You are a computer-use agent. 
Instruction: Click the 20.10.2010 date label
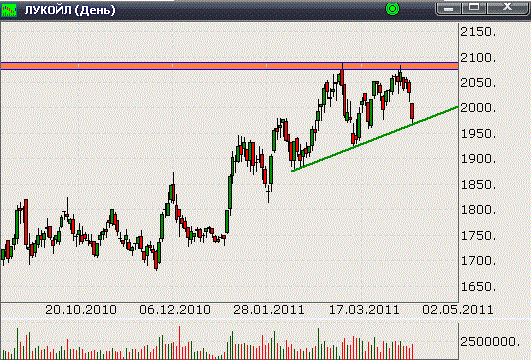(x=81, y=310)
